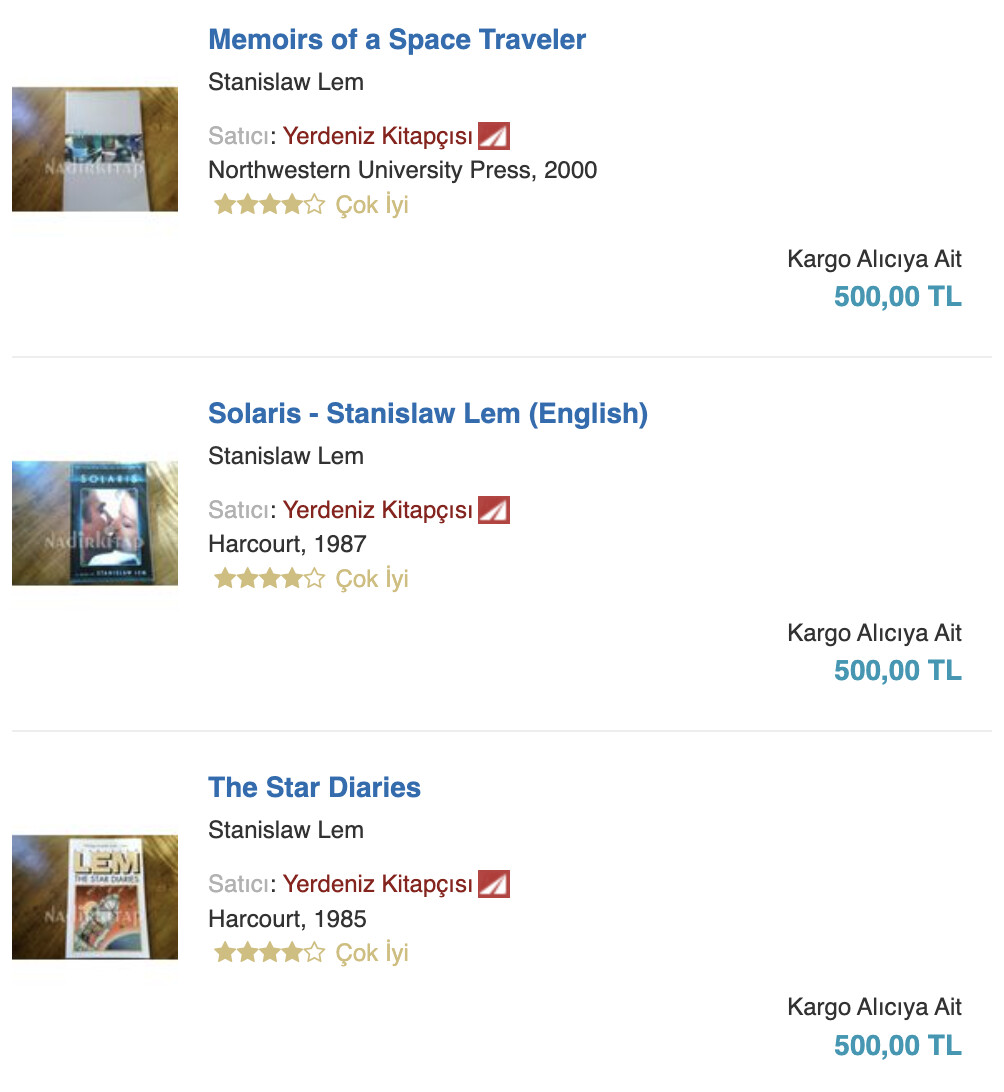Image resolution: width=1004 pixels, height=1092 pixels.
Task: Click the seller badge icon for Memoirs of a Space Traveler
Action: pos(494,136)
